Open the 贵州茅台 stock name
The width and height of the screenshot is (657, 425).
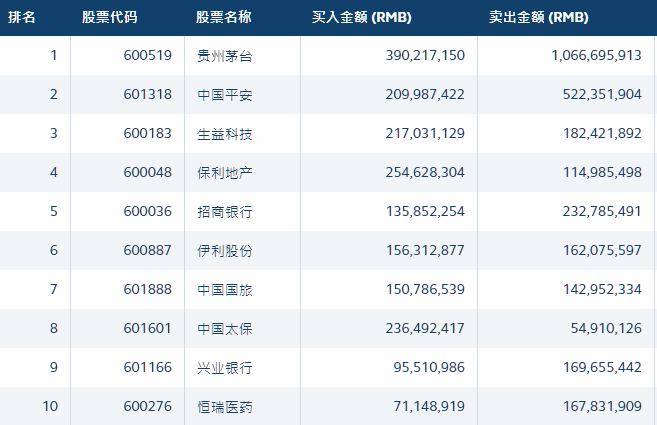(226, 56)
